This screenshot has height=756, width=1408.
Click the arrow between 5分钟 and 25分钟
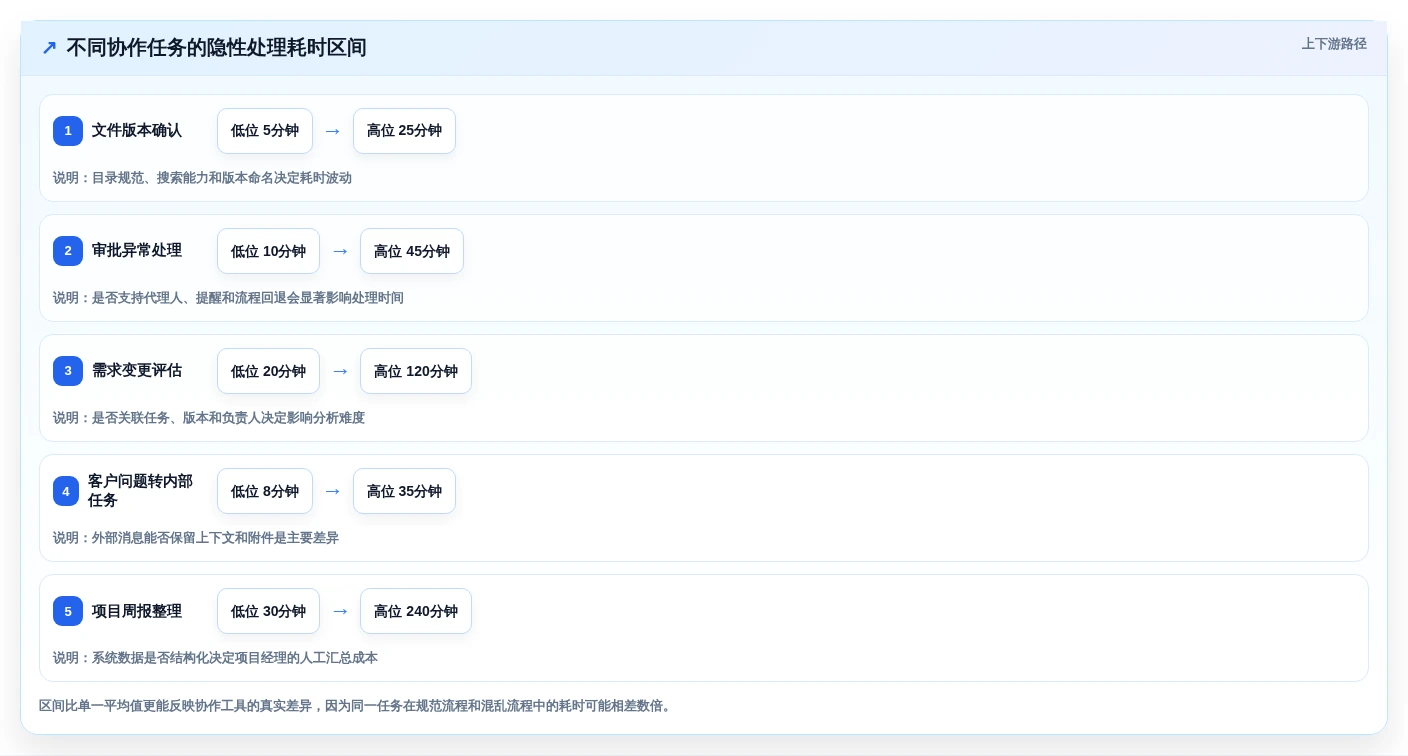[333, 131]
